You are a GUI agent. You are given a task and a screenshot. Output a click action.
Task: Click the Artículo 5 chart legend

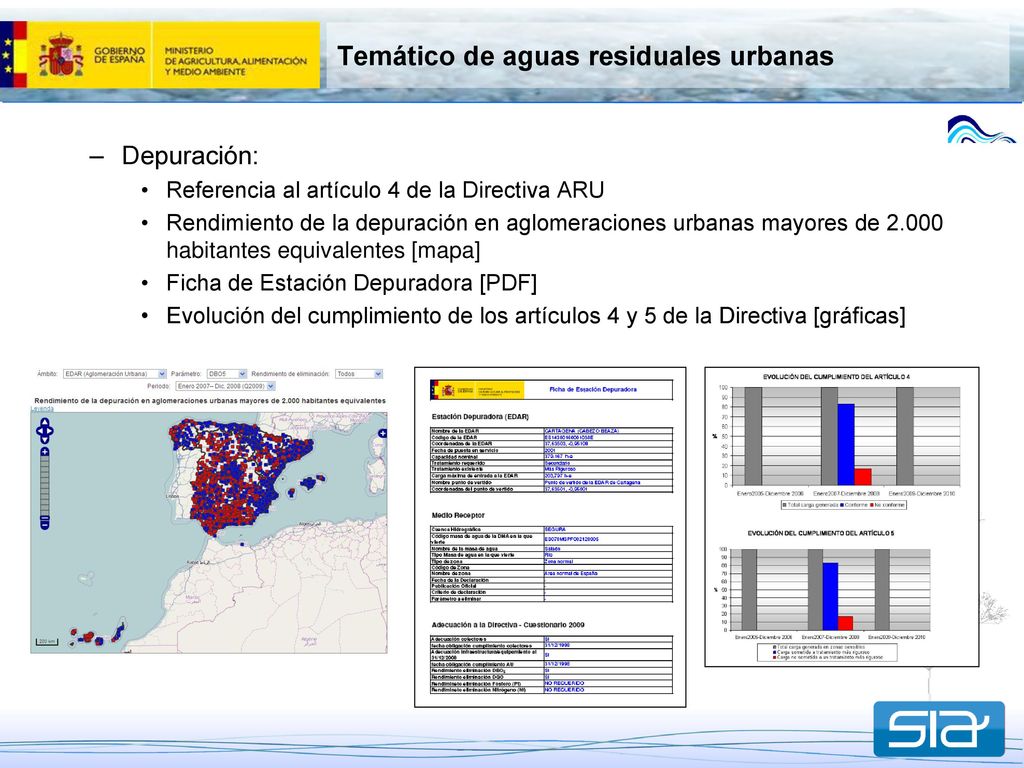click(x=827, y=652)
